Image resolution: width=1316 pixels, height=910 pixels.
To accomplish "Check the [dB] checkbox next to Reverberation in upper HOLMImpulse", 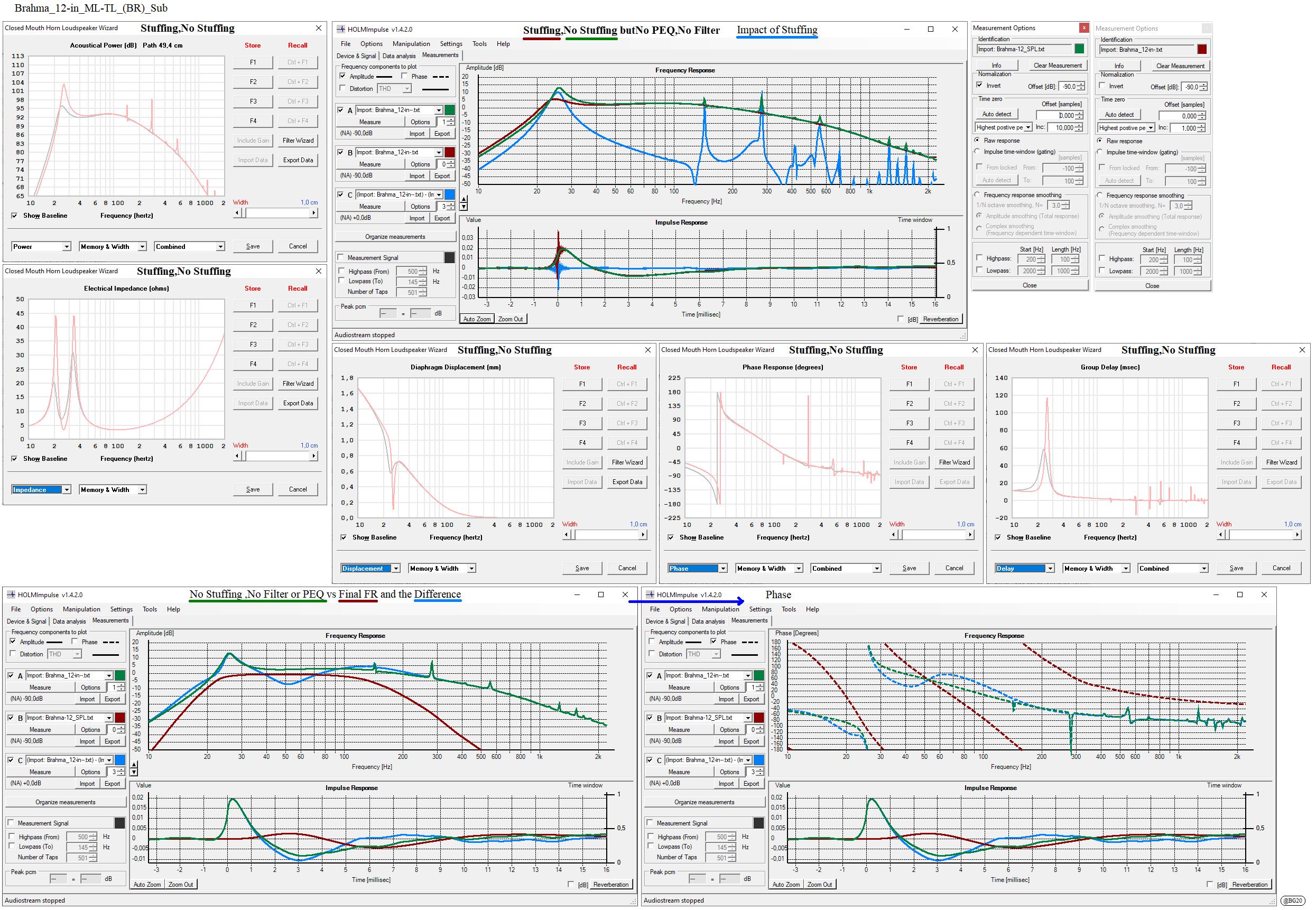I will click(901, 319).
